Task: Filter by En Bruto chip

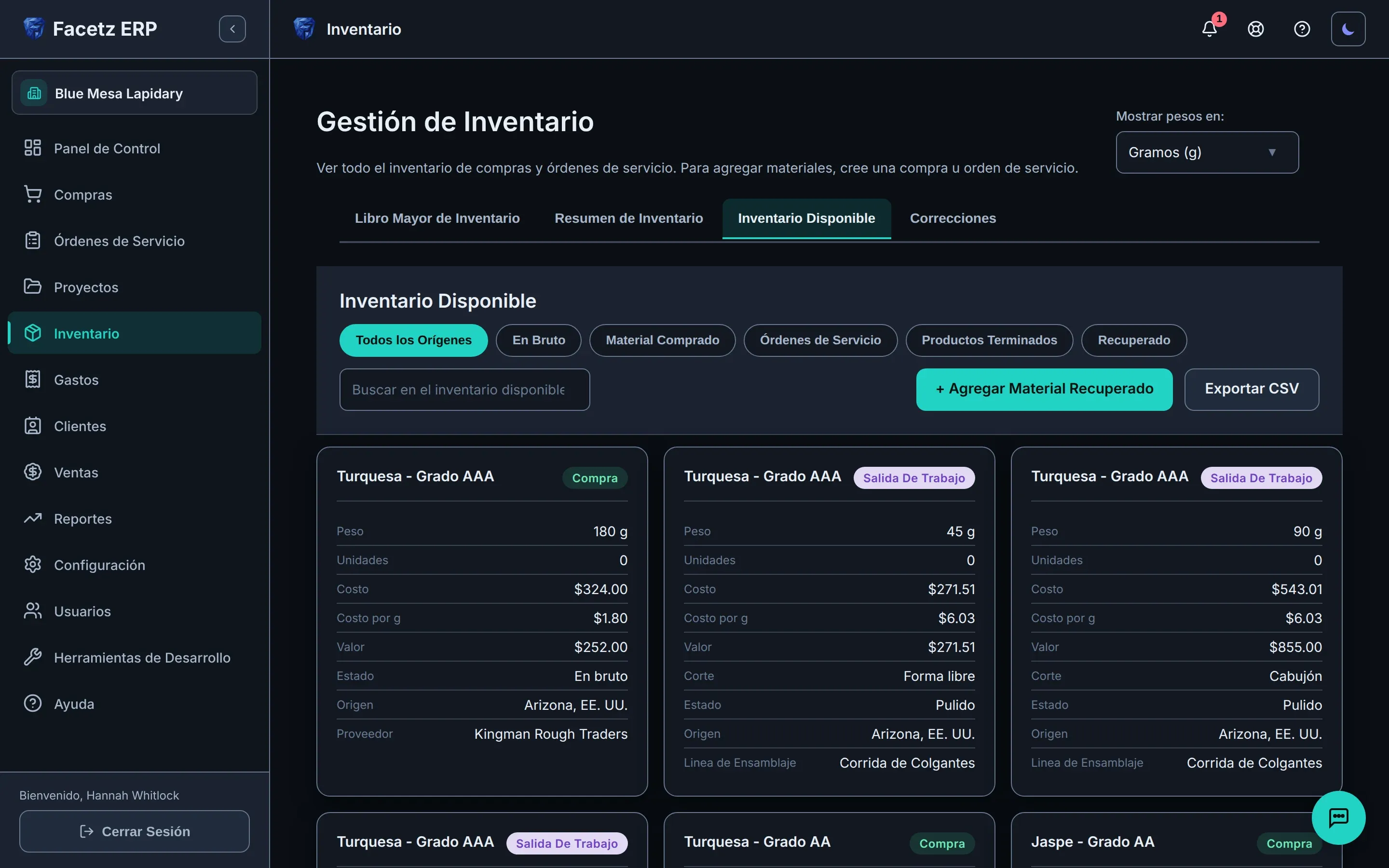Action: tap(538, 340)
